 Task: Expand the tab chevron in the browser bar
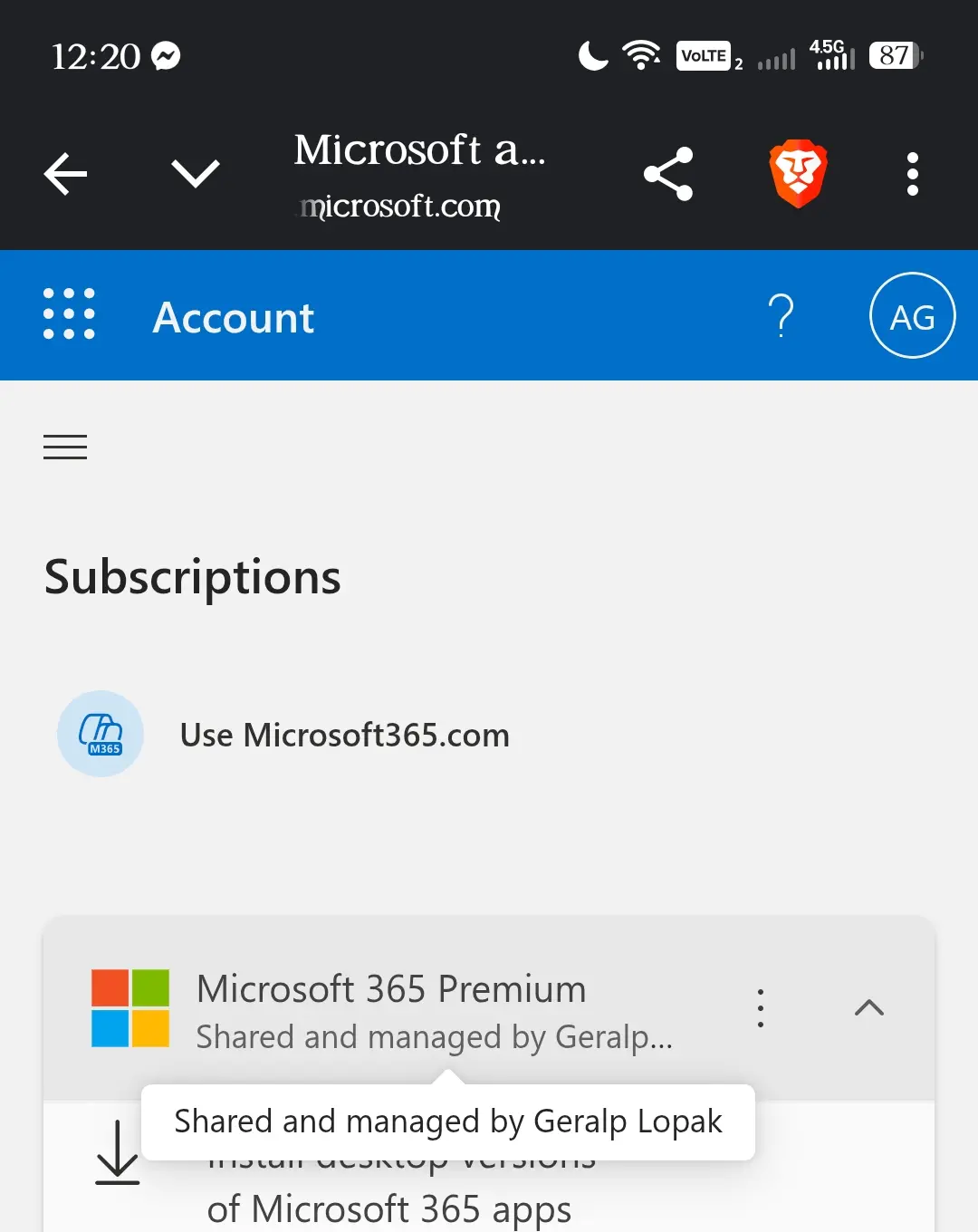196,173
